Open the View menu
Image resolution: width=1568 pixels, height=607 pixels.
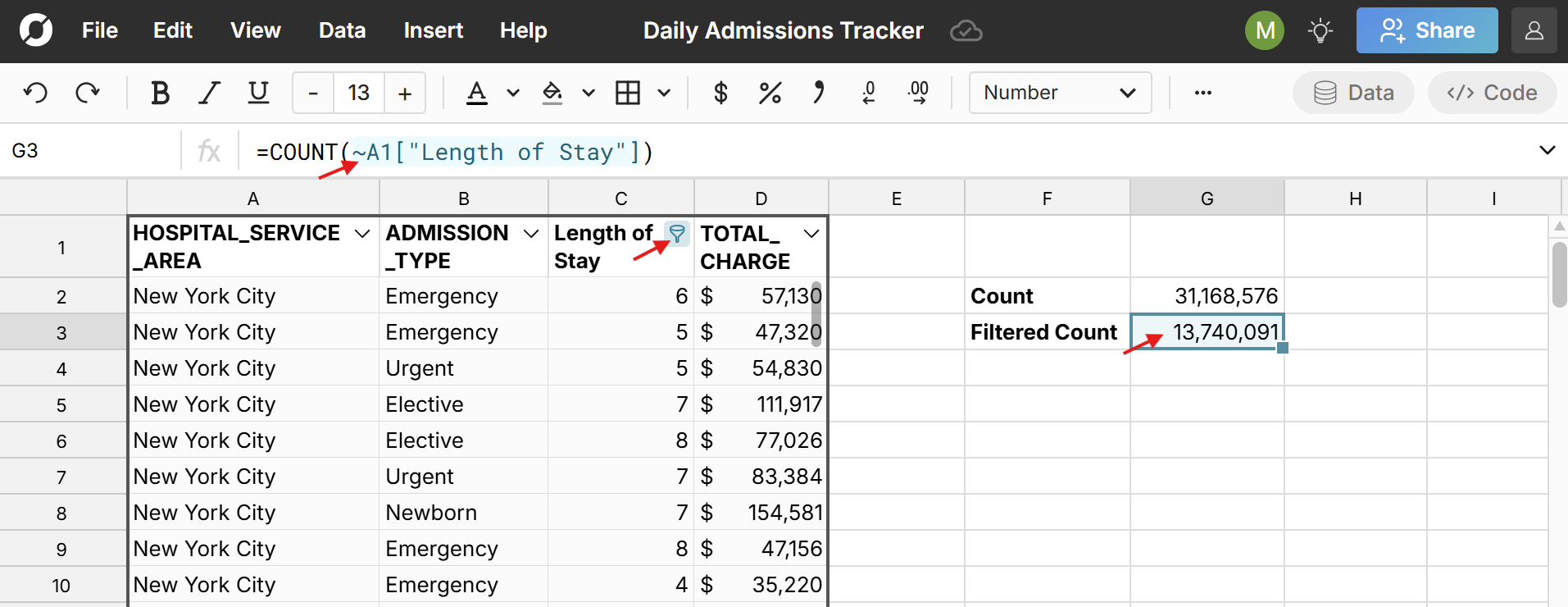tap(256, 30)
